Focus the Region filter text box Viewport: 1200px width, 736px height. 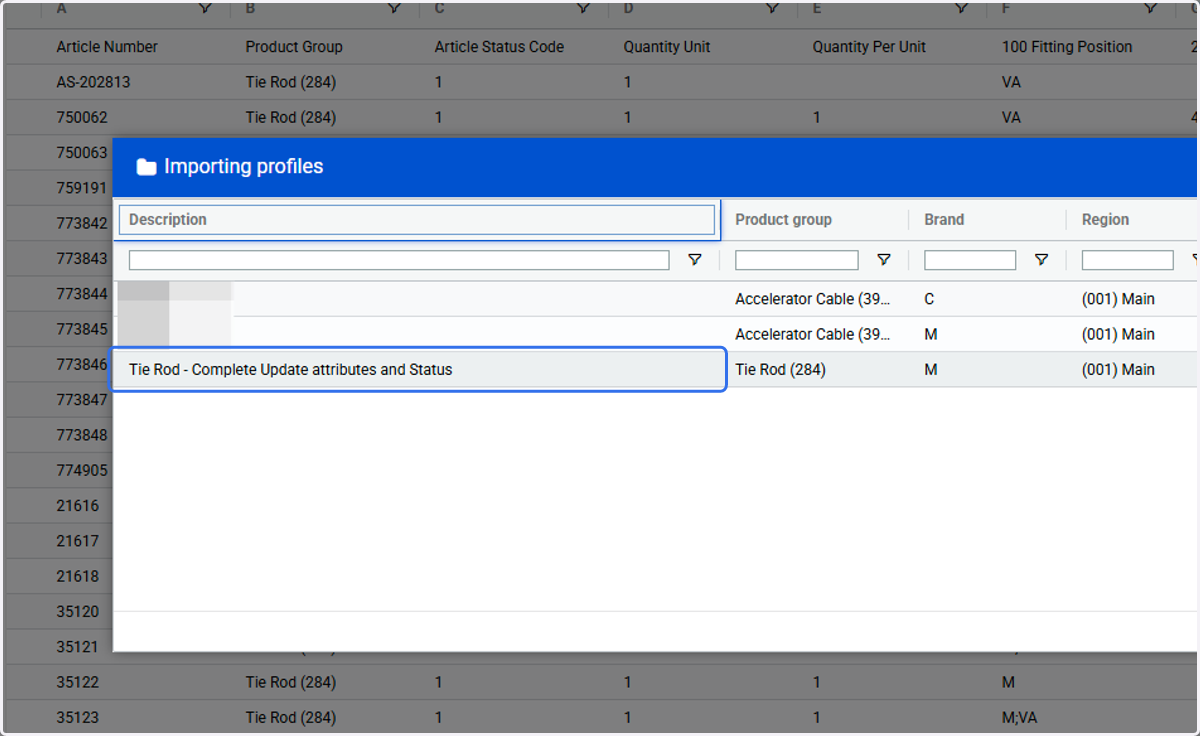[1128, 260]
